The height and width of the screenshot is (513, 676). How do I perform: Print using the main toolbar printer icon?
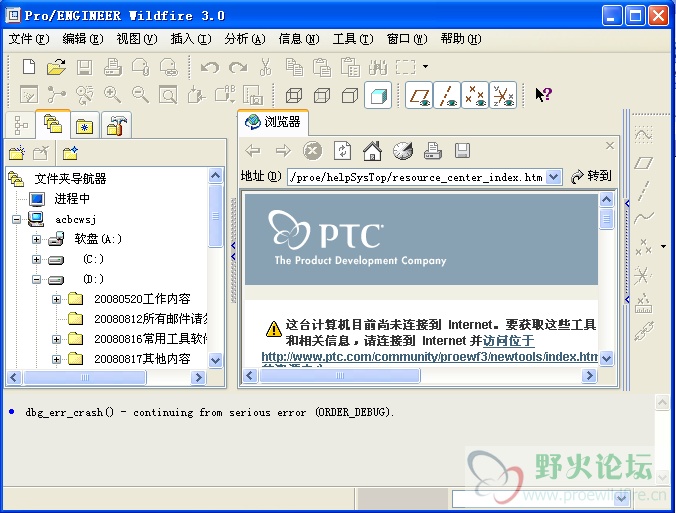(x=113, y=67)
